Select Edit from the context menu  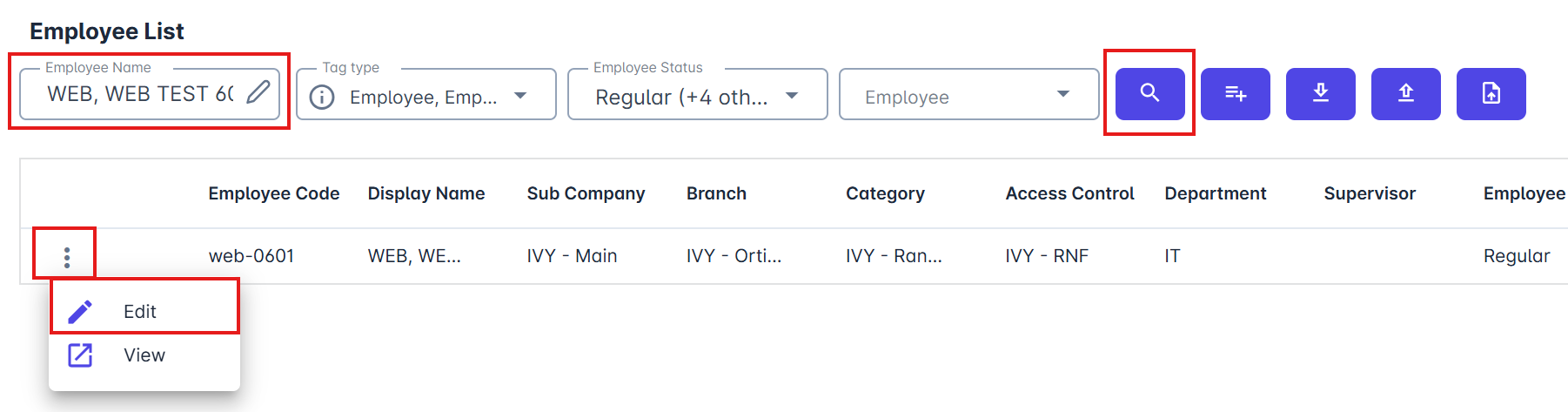point(139,311)
